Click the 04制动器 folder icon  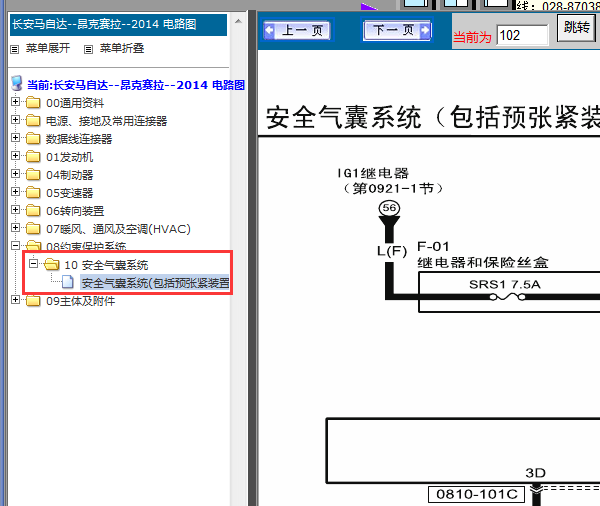pyautogui.click(x=33, y=175)
